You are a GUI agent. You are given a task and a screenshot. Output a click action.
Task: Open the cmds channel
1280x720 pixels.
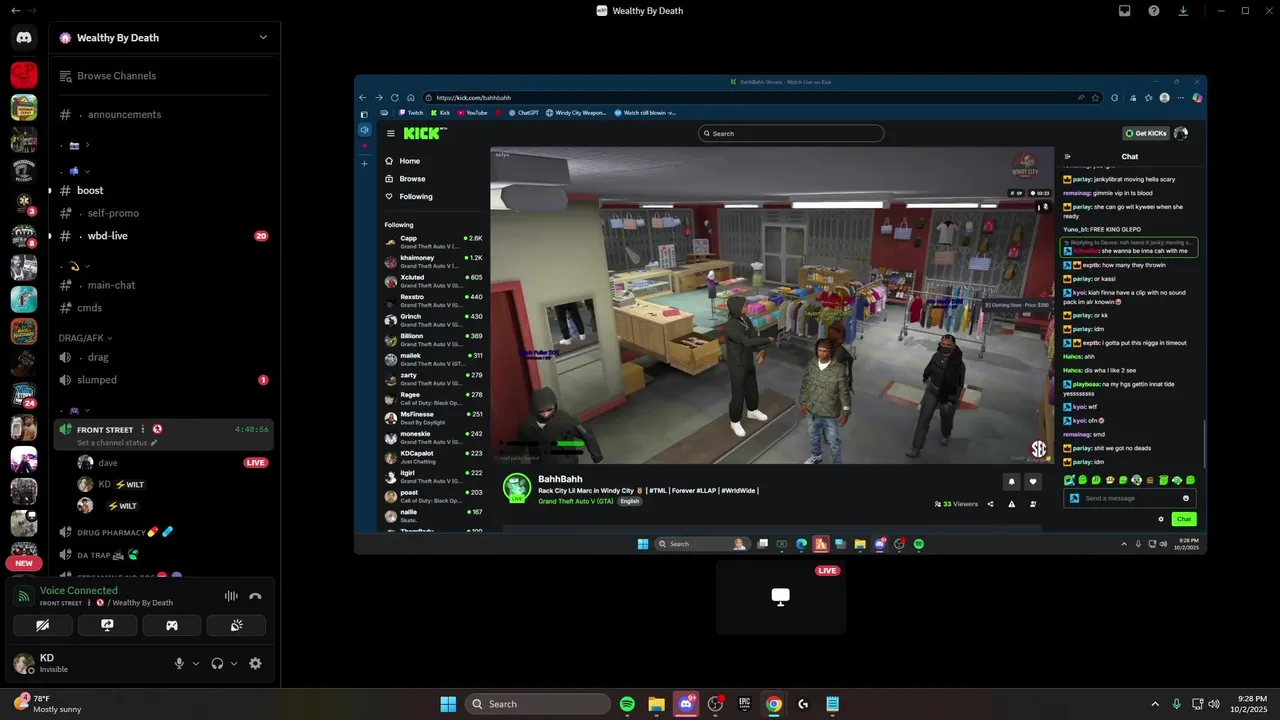coord(165,308)
